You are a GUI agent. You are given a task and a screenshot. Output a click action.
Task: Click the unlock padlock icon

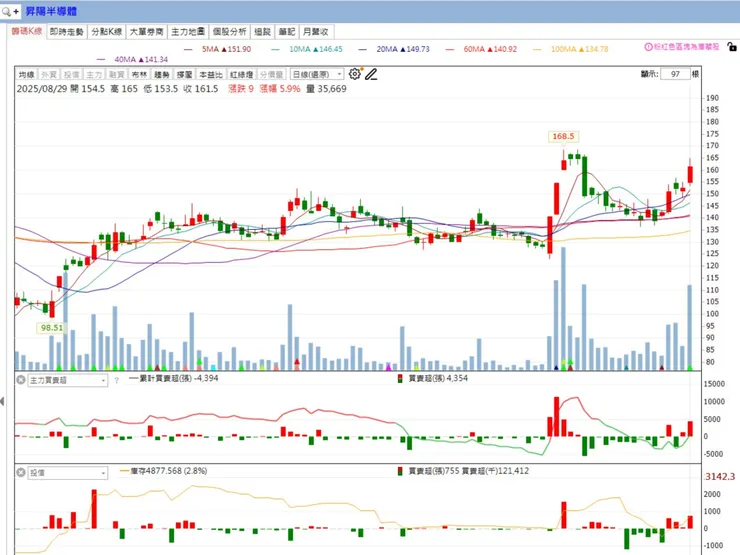pyautogui.click(x=732, y=47)
